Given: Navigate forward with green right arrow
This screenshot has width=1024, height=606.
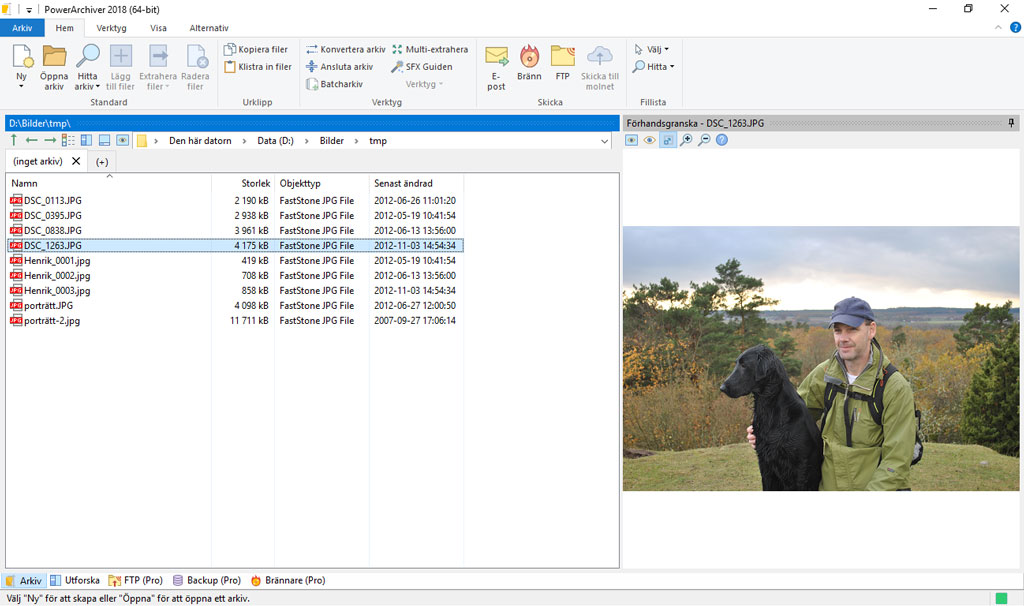Looking at the screenshot, I should click(50, 140).
